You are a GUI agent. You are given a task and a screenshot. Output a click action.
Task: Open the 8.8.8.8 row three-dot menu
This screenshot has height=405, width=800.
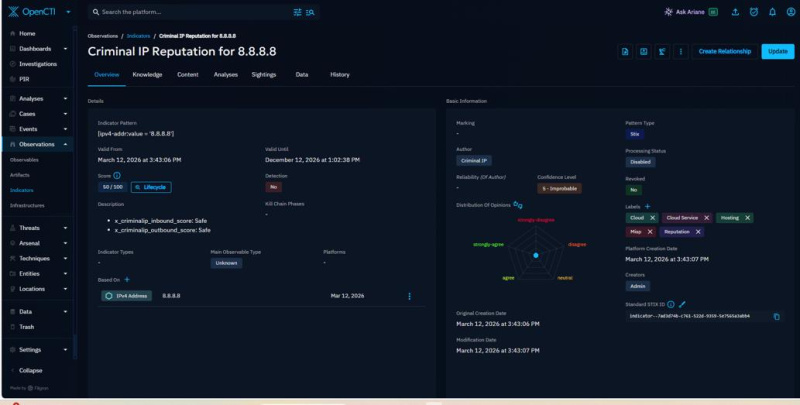[409, 296]
